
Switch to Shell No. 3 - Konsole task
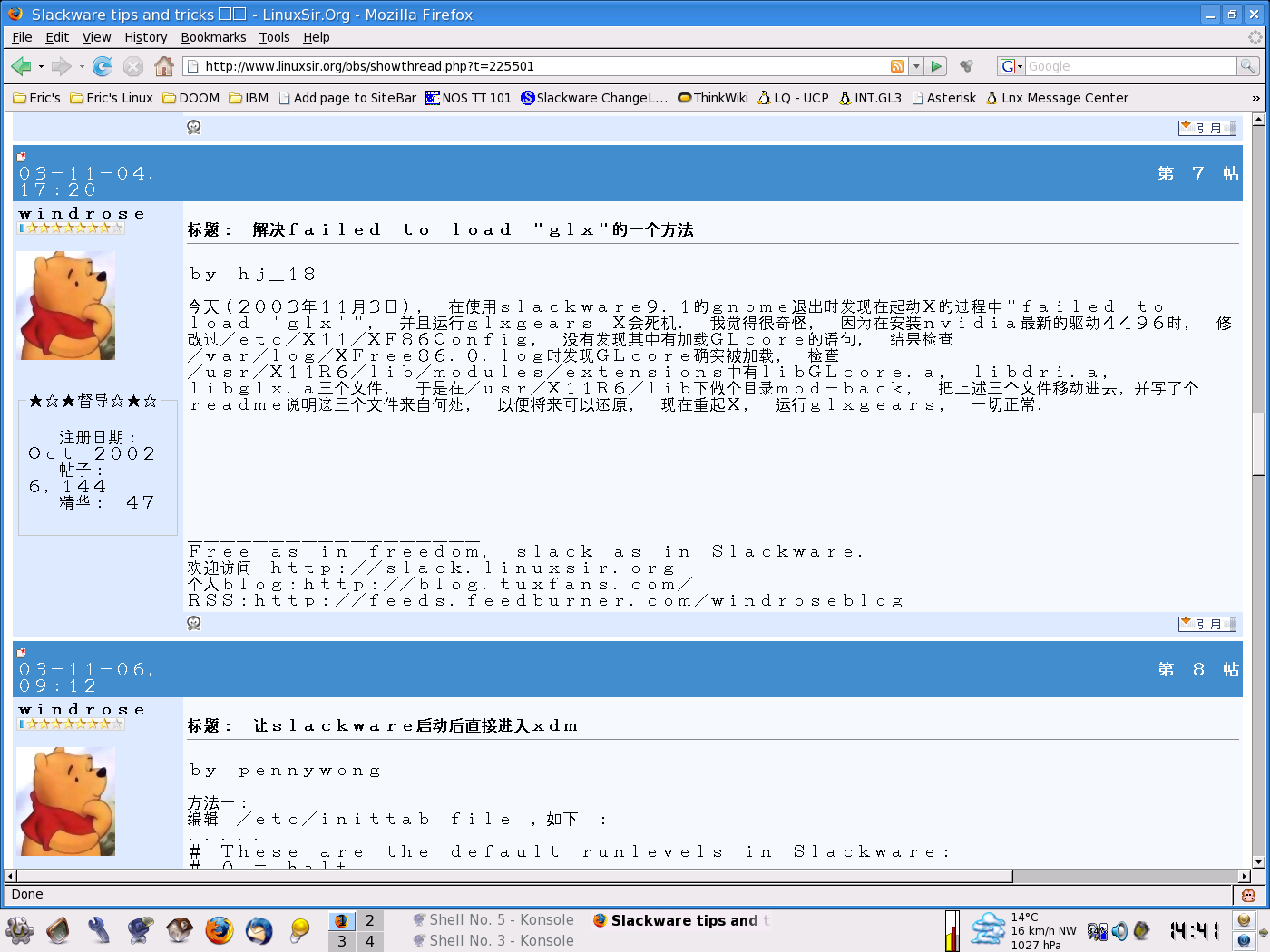(x=493, y=941)
